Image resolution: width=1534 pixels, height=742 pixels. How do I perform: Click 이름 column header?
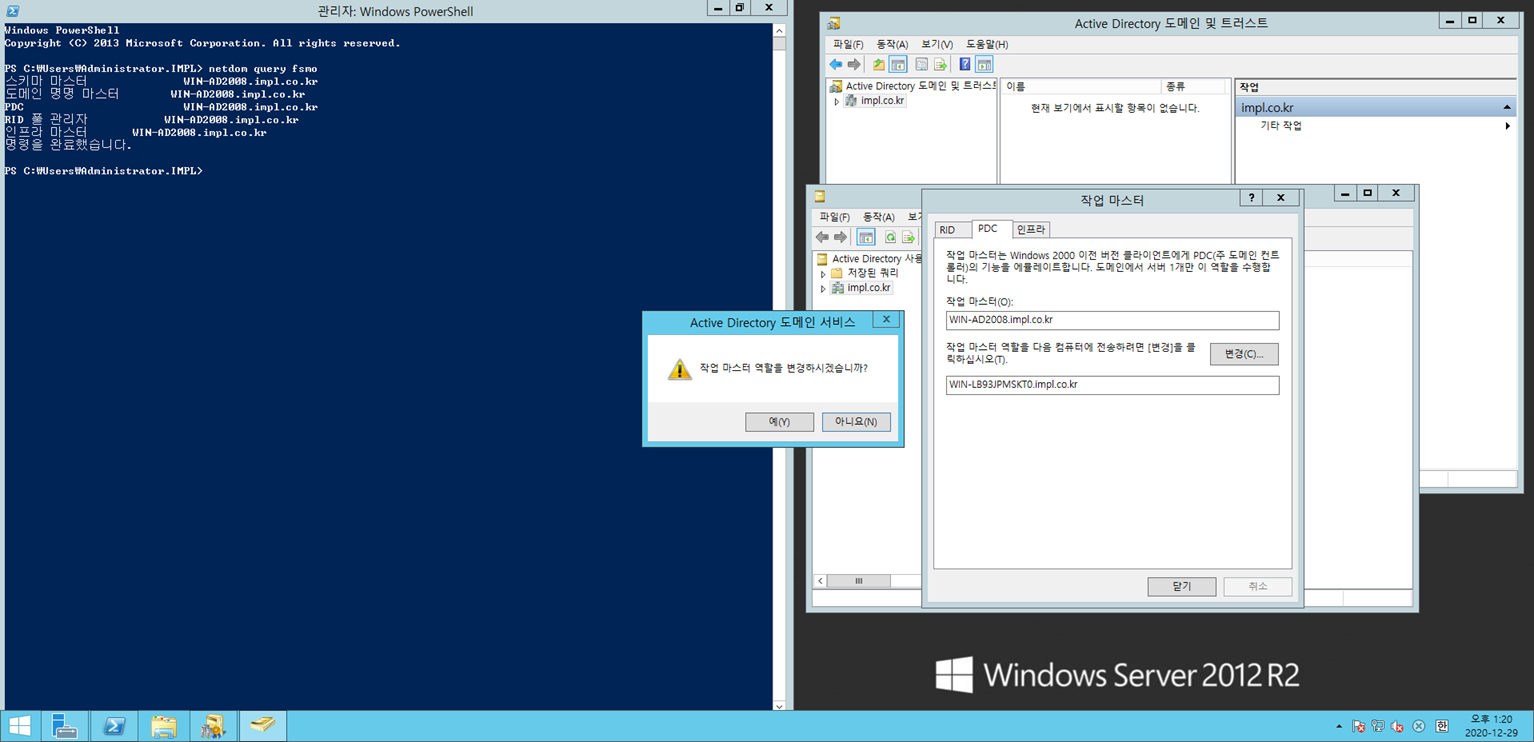coord(1080,87)
